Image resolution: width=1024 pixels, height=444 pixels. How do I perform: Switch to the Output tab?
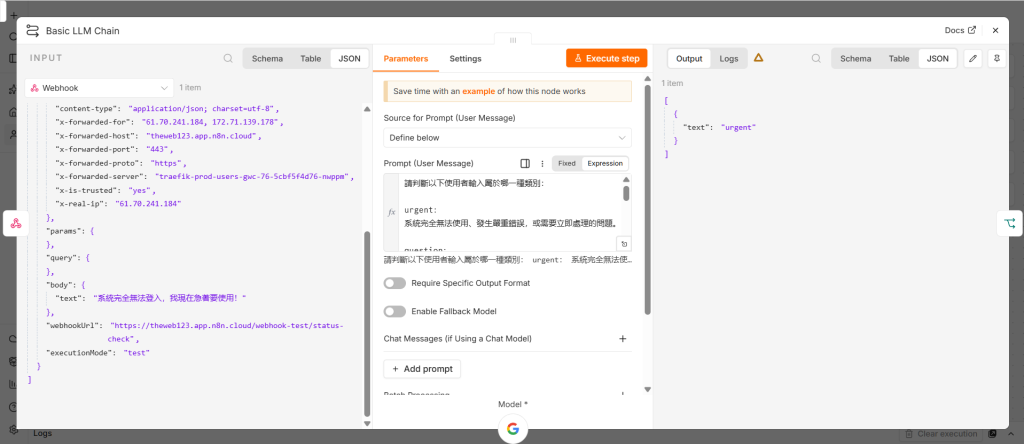tap(689, 58)
